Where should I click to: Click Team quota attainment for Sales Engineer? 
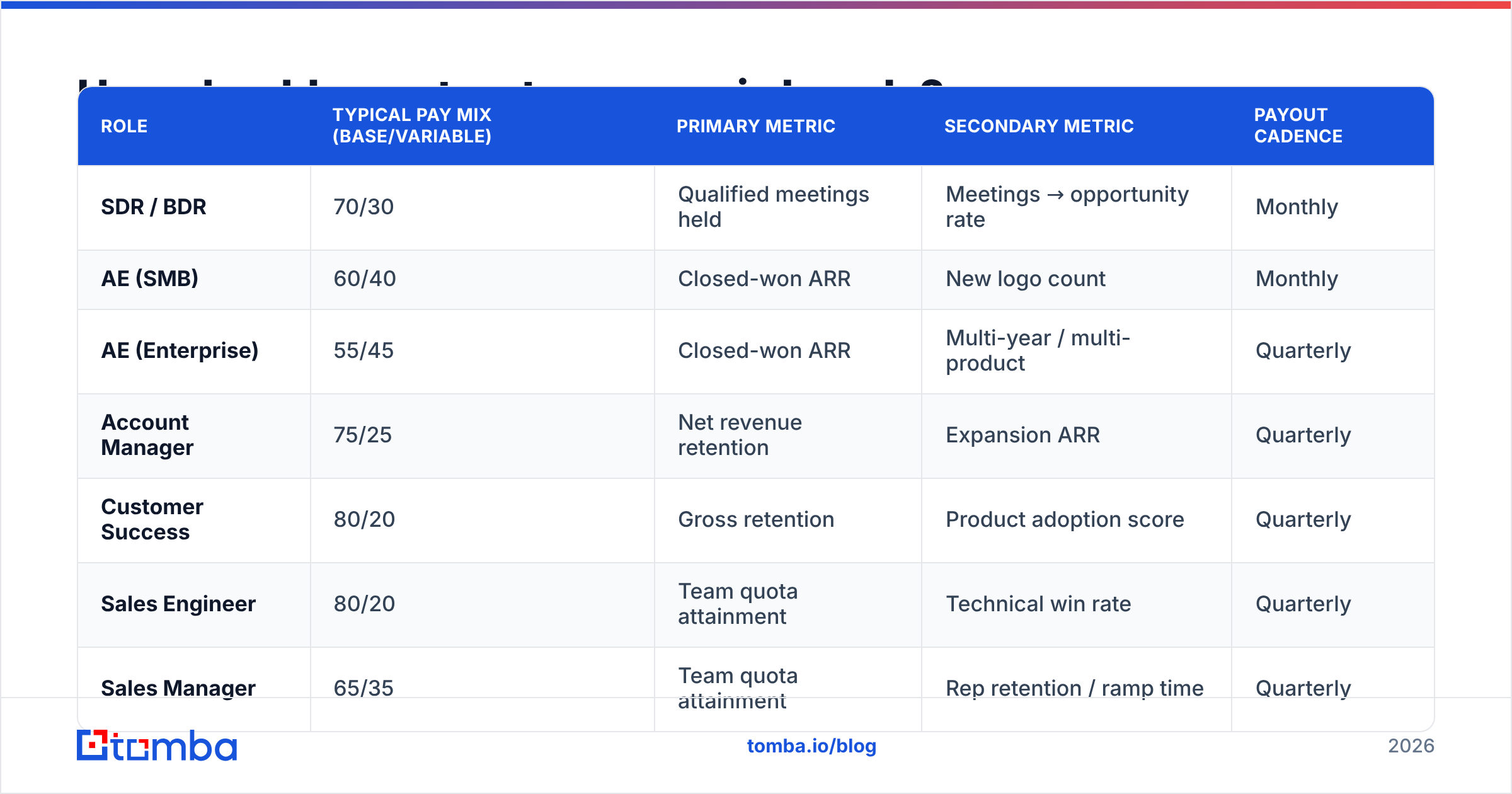[738, 604]
